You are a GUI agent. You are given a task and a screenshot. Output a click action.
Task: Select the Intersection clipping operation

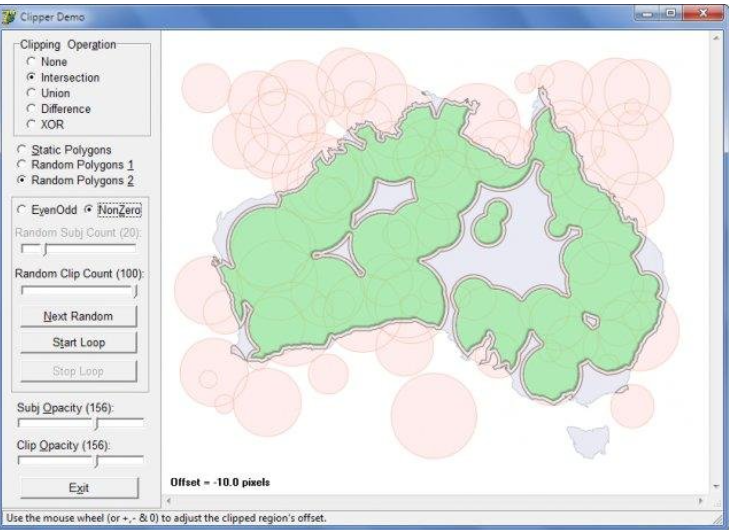click(32, 77)
